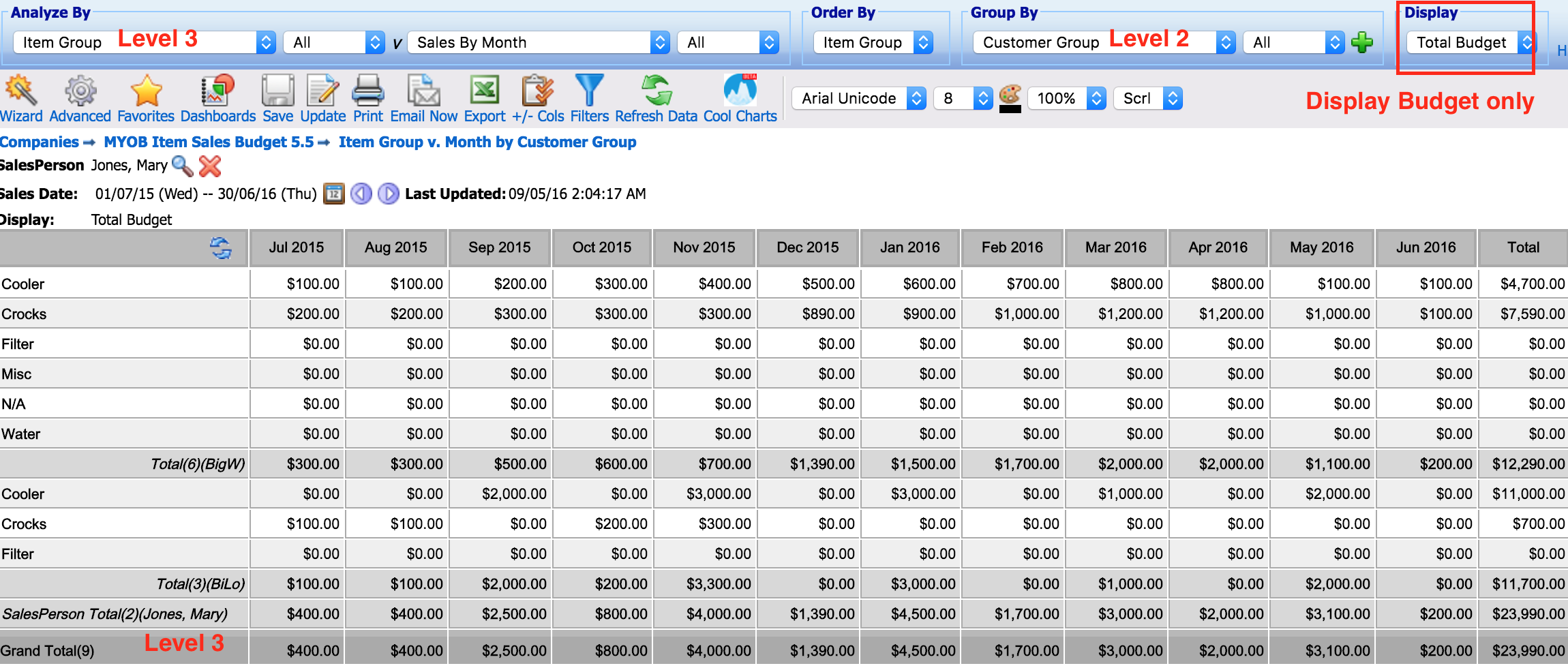The height and width of the screenshot is (668, 1568).
Task: Click the Dec 2015 column header
Action: click(x=808, y=247)
